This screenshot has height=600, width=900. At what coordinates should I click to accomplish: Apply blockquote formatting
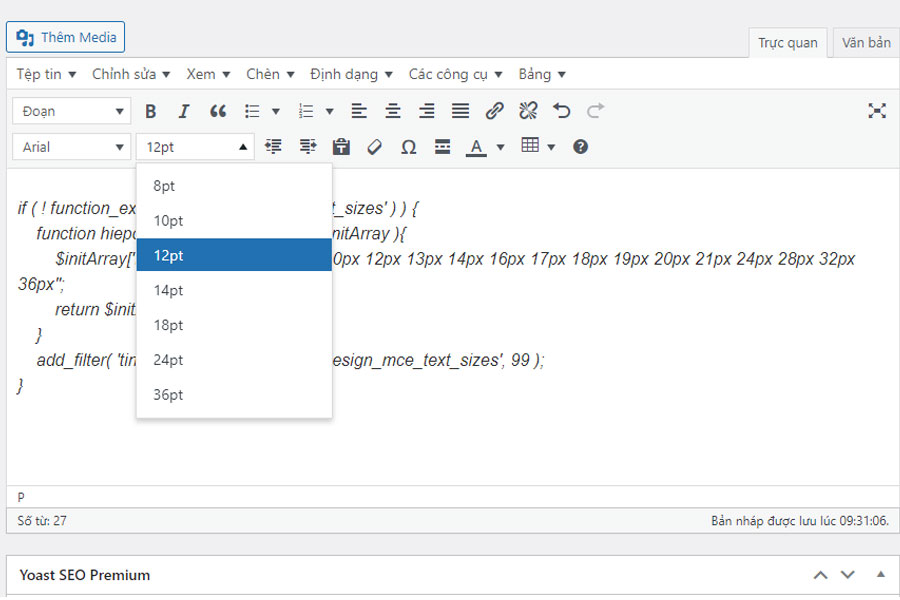(x=218, y=111)
